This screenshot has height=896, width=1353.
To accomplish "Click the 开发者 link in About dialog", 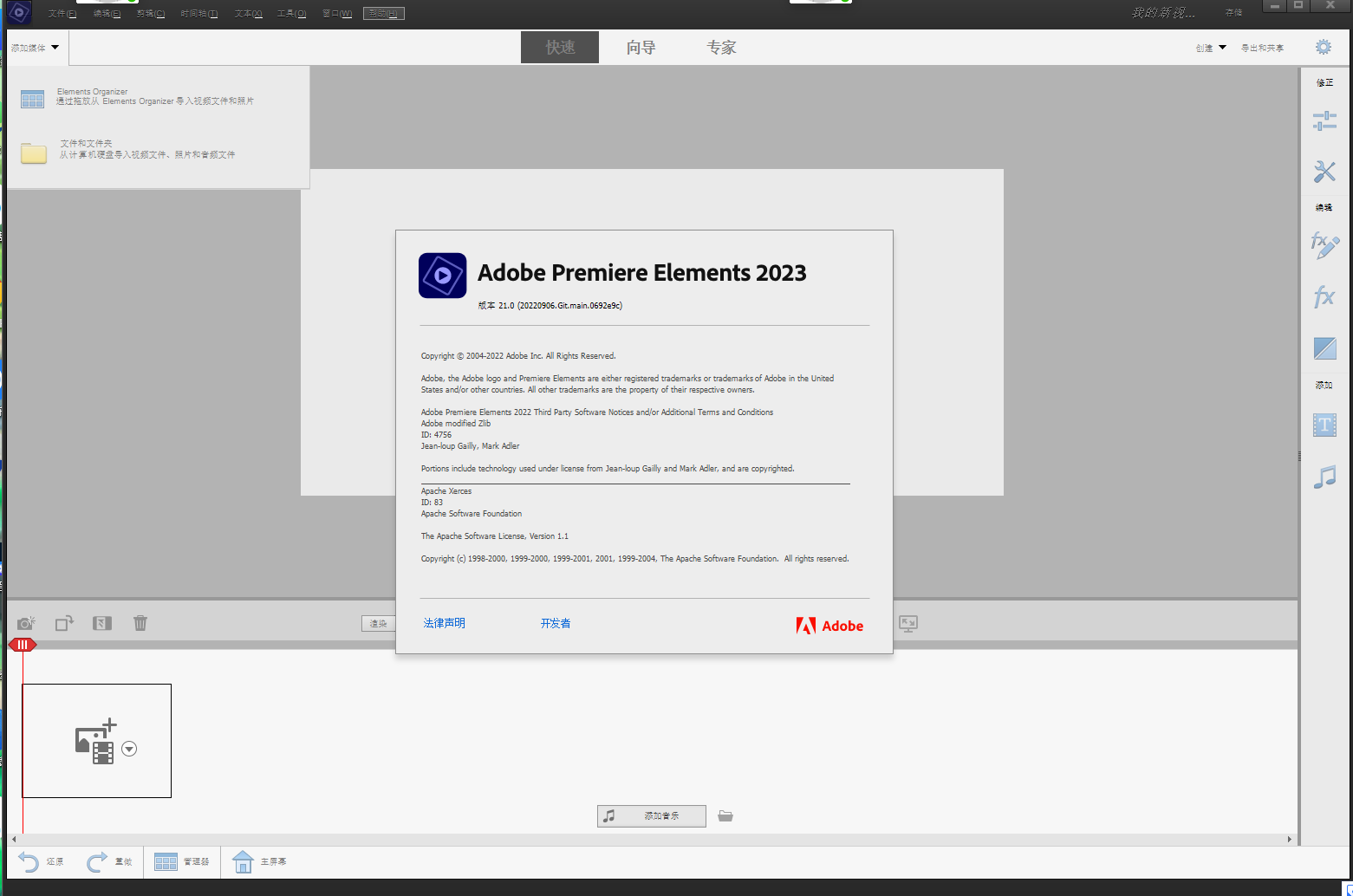I will point(555,623).
